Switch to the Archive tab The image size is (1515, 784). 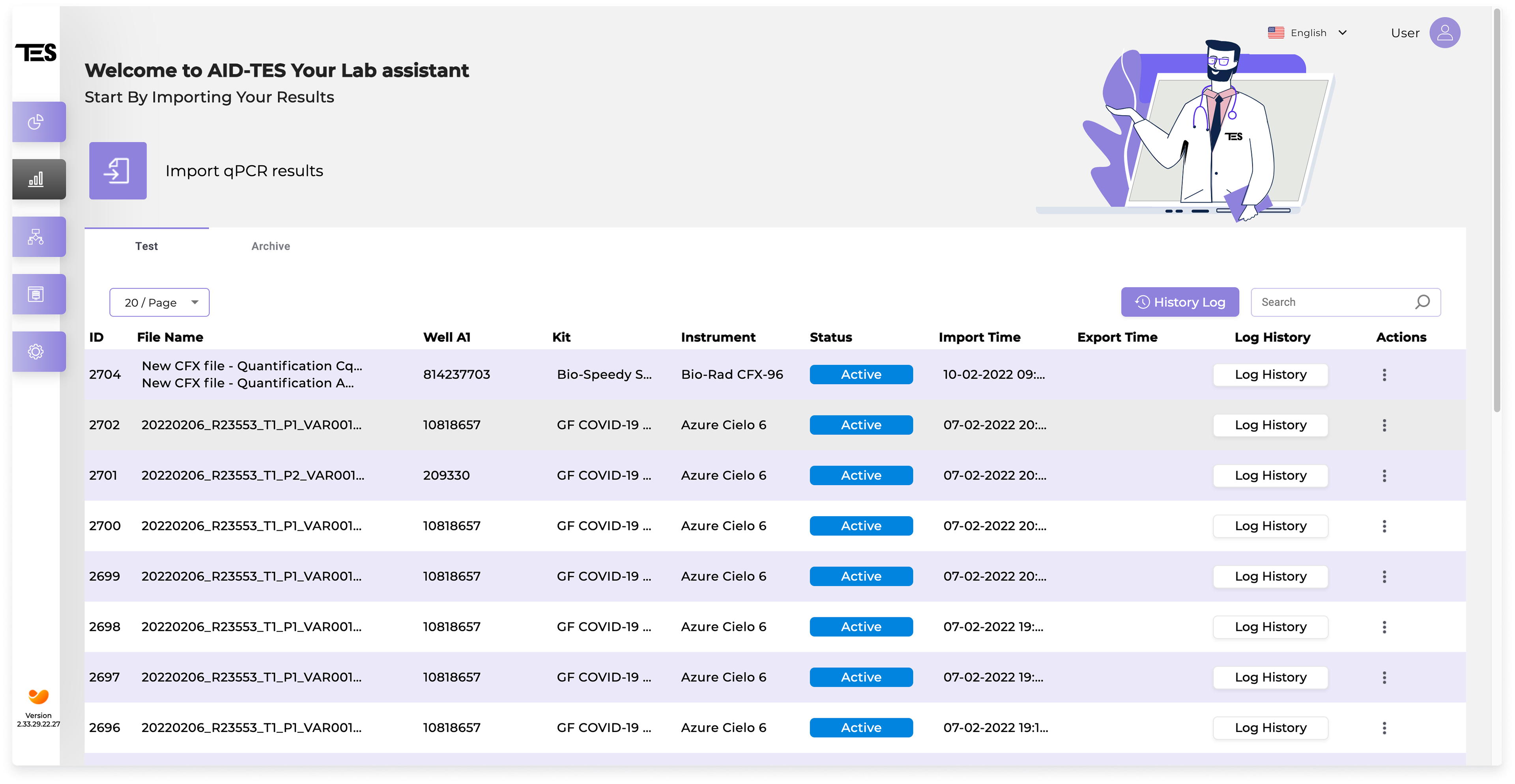tap(271, 246)
